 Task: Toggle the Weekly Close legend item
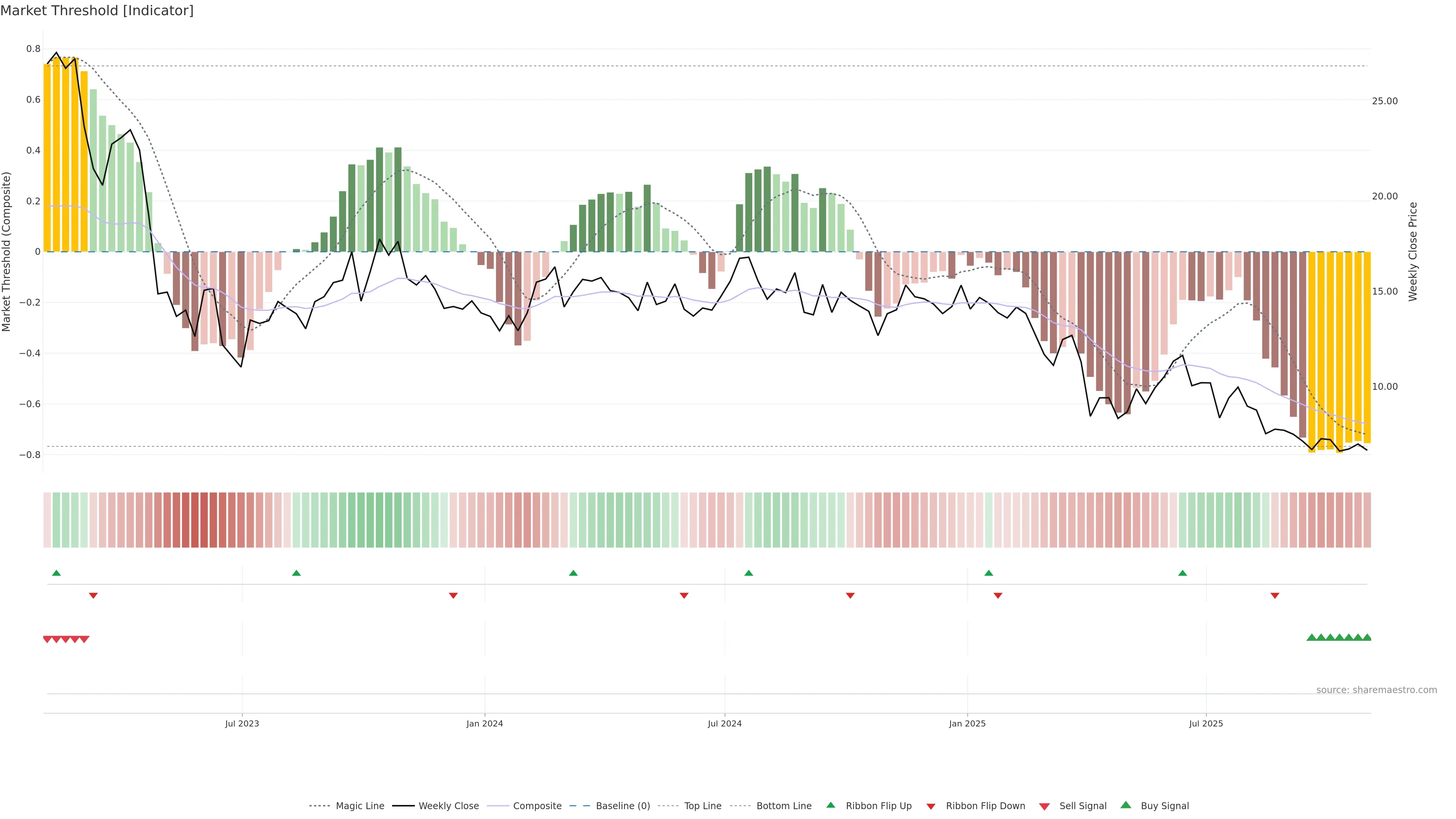tap(448, 805)
